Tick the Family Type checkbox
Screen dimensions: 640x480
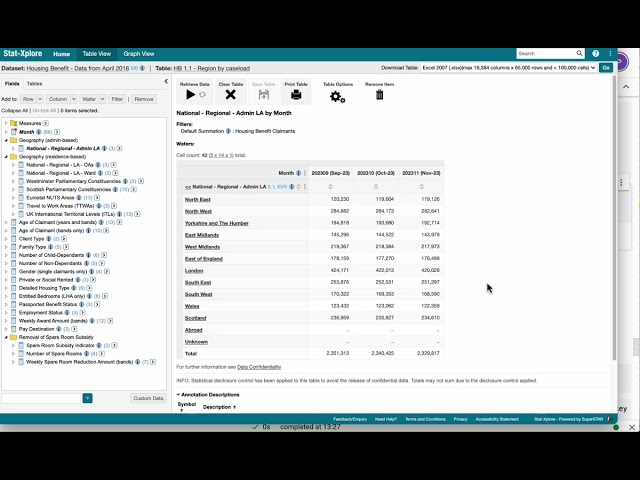[13, 247]
